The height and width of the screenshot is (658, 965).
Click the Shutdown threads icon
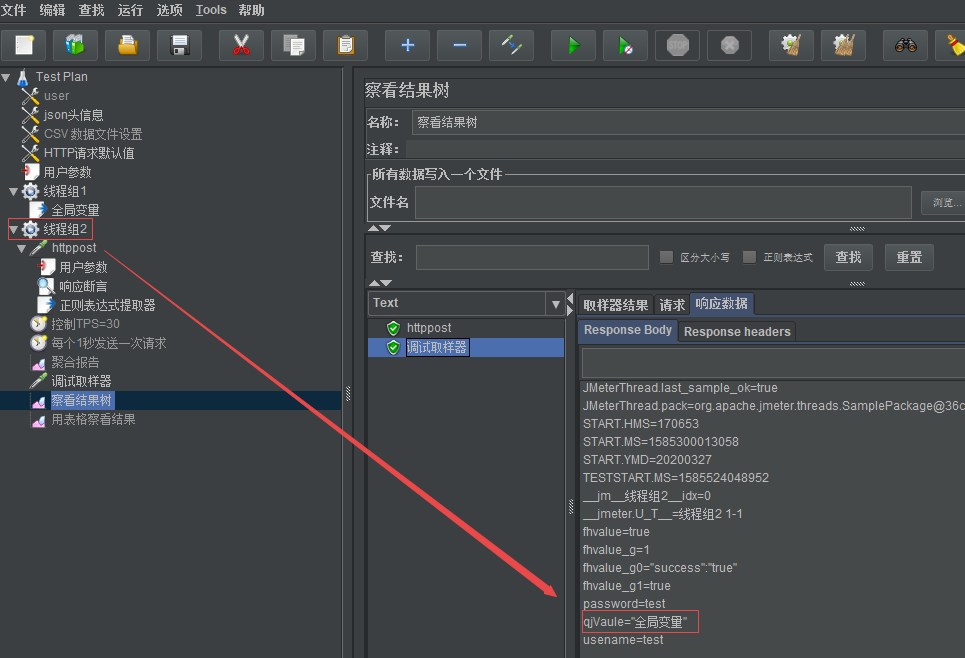tap(729, 45)
